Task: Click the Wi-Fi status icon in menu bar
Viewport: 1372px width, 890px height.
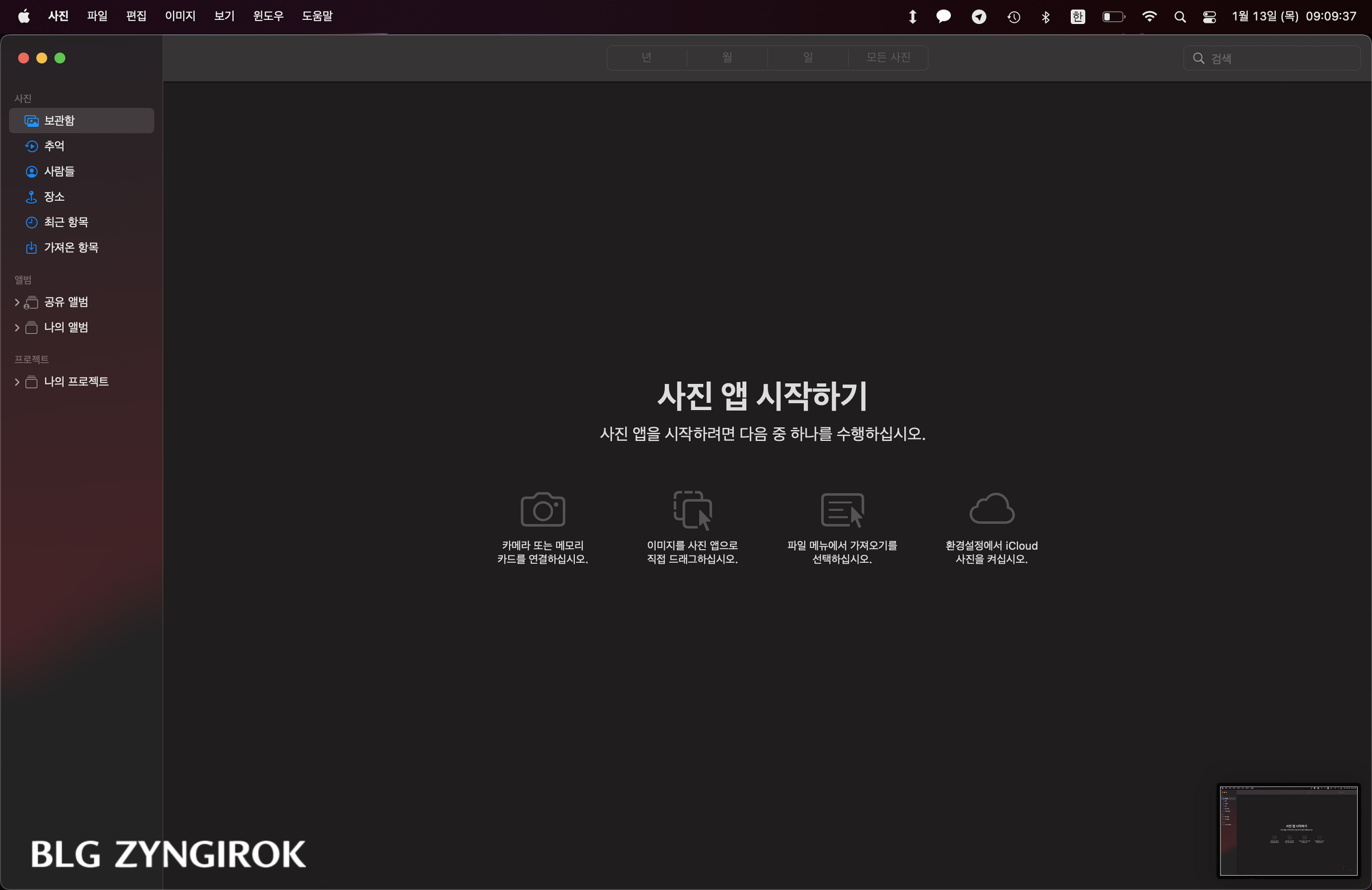Action: [x=1150, y=16]
